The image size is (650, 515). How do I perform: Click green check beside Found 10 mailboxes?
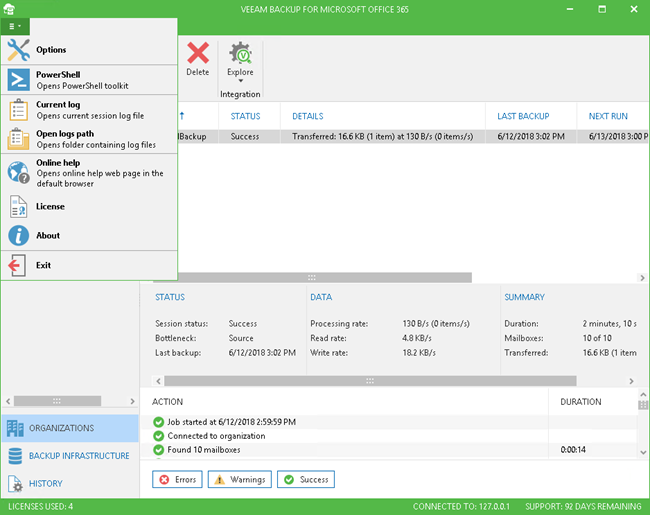(158, 449)
